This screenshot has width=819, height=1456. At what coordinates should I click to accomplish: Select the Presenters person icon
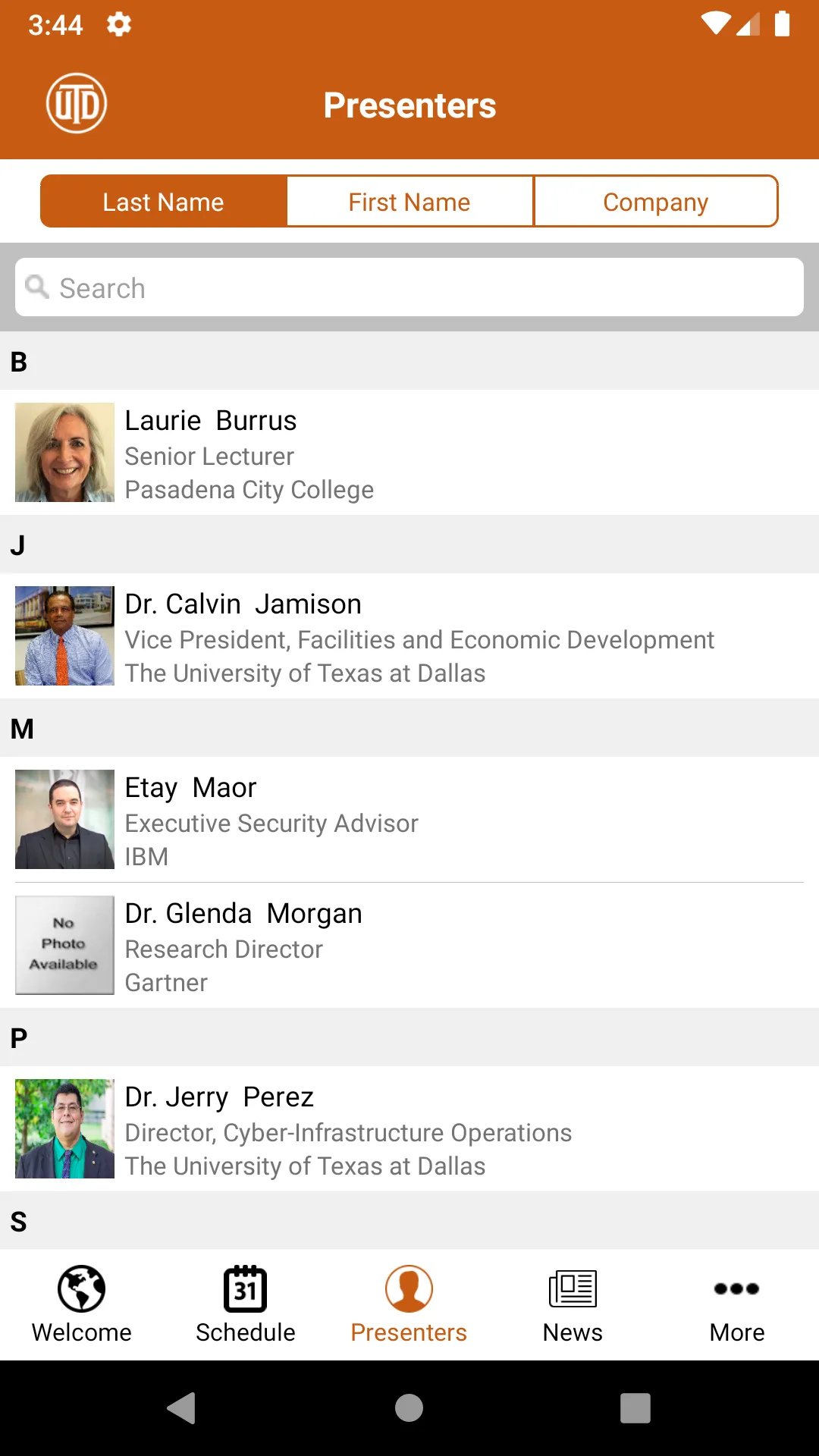tap(409, 1288)
